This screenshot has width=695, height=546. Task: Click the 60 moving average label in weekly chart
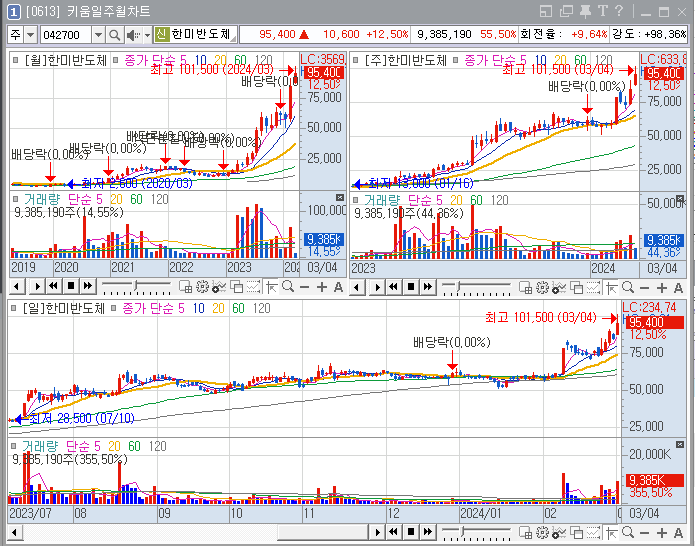tap(581, 60)
